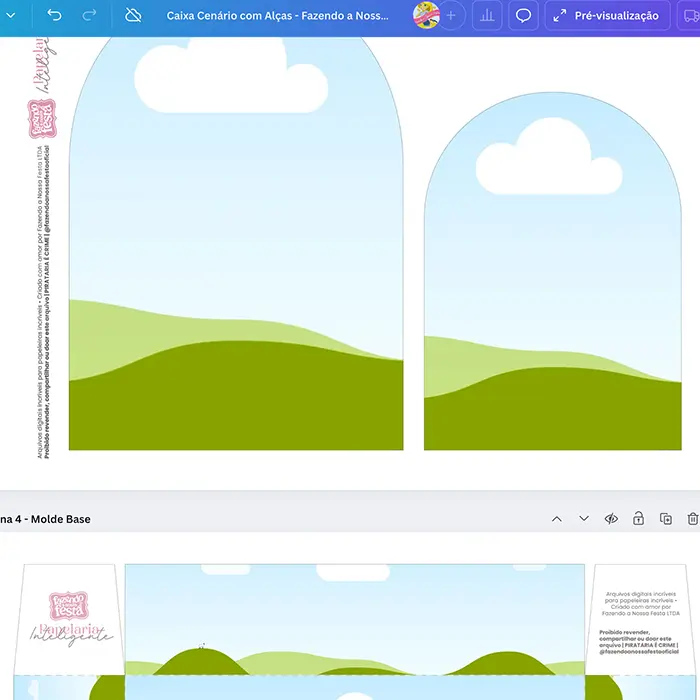Add collaborator with the plus icon
This screenshot has width=700, height=700.
[451, 15]
